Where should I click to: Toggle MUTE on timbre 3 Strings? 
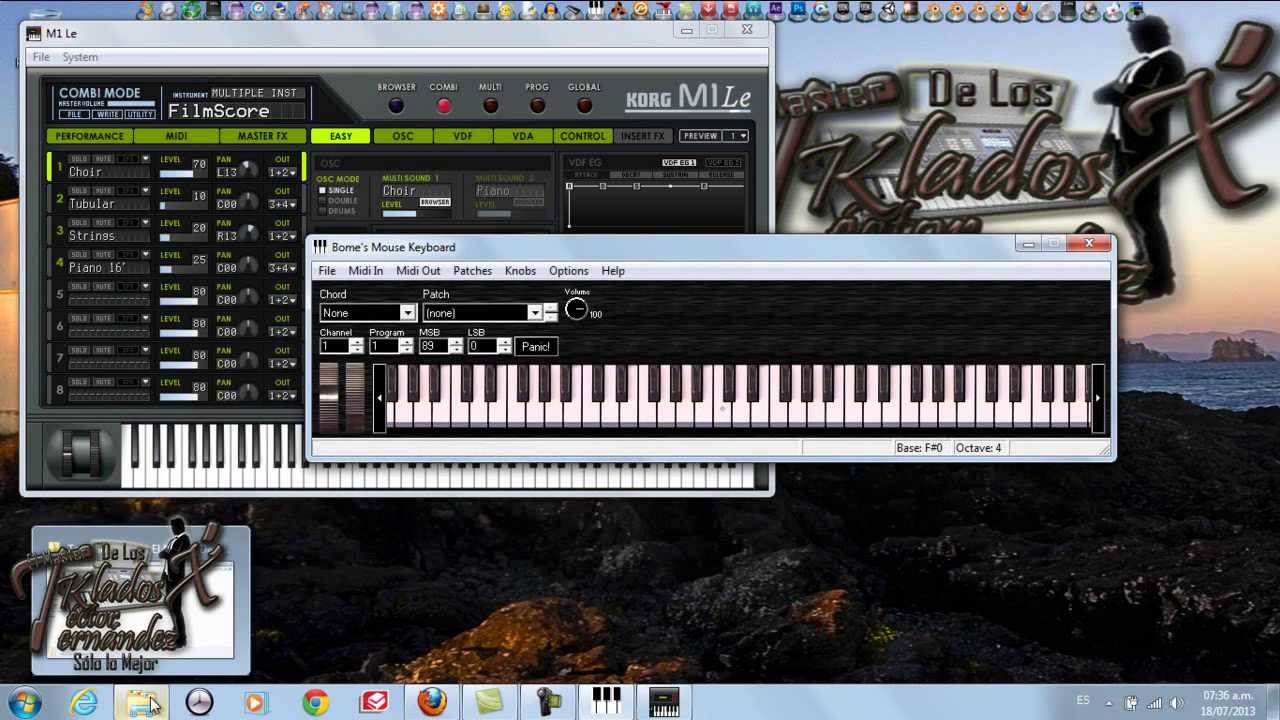point(103,223)
